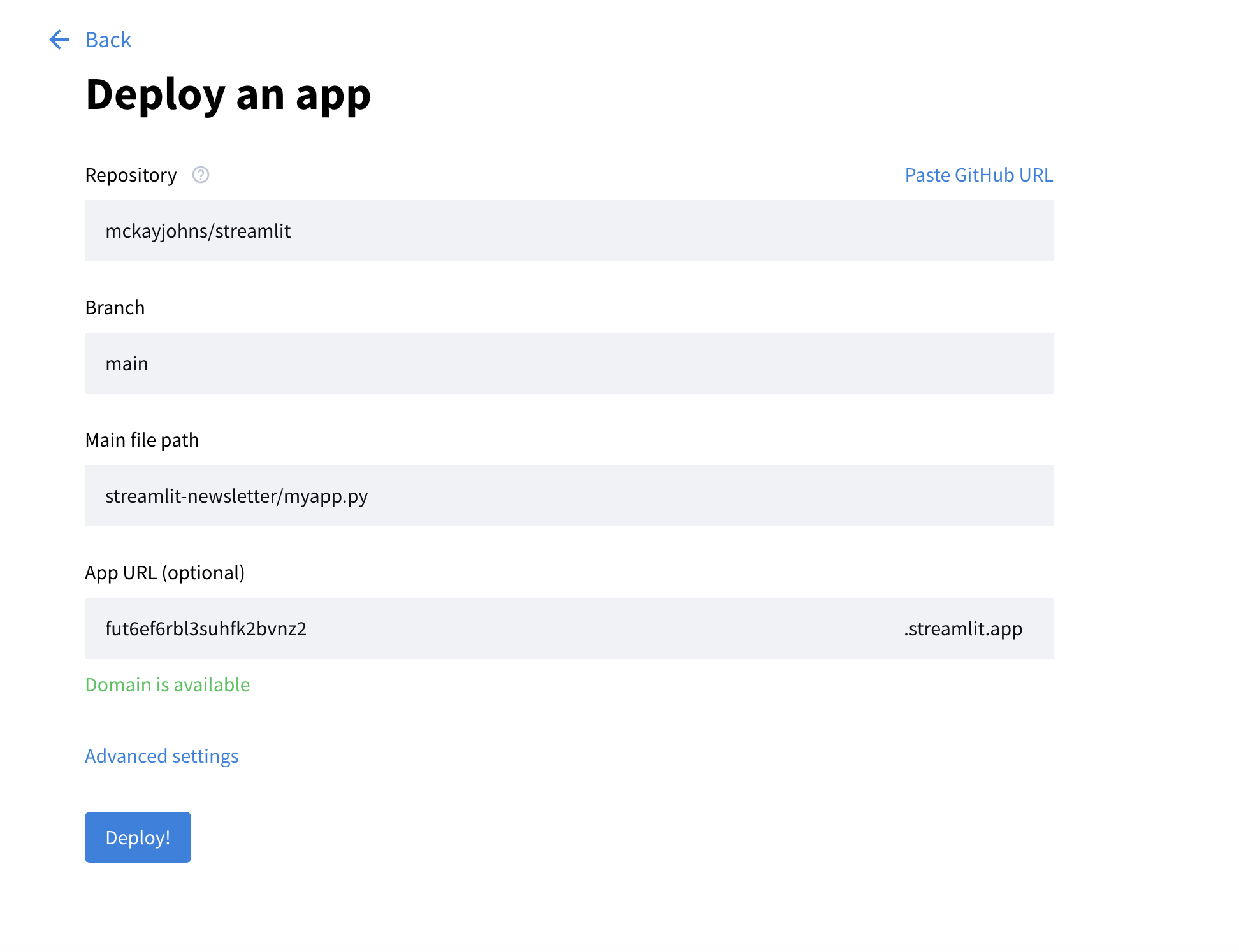Click the back arrow icon
Image resolution: width=1239 pixels, height=952 pixels.
pos(59,40)
